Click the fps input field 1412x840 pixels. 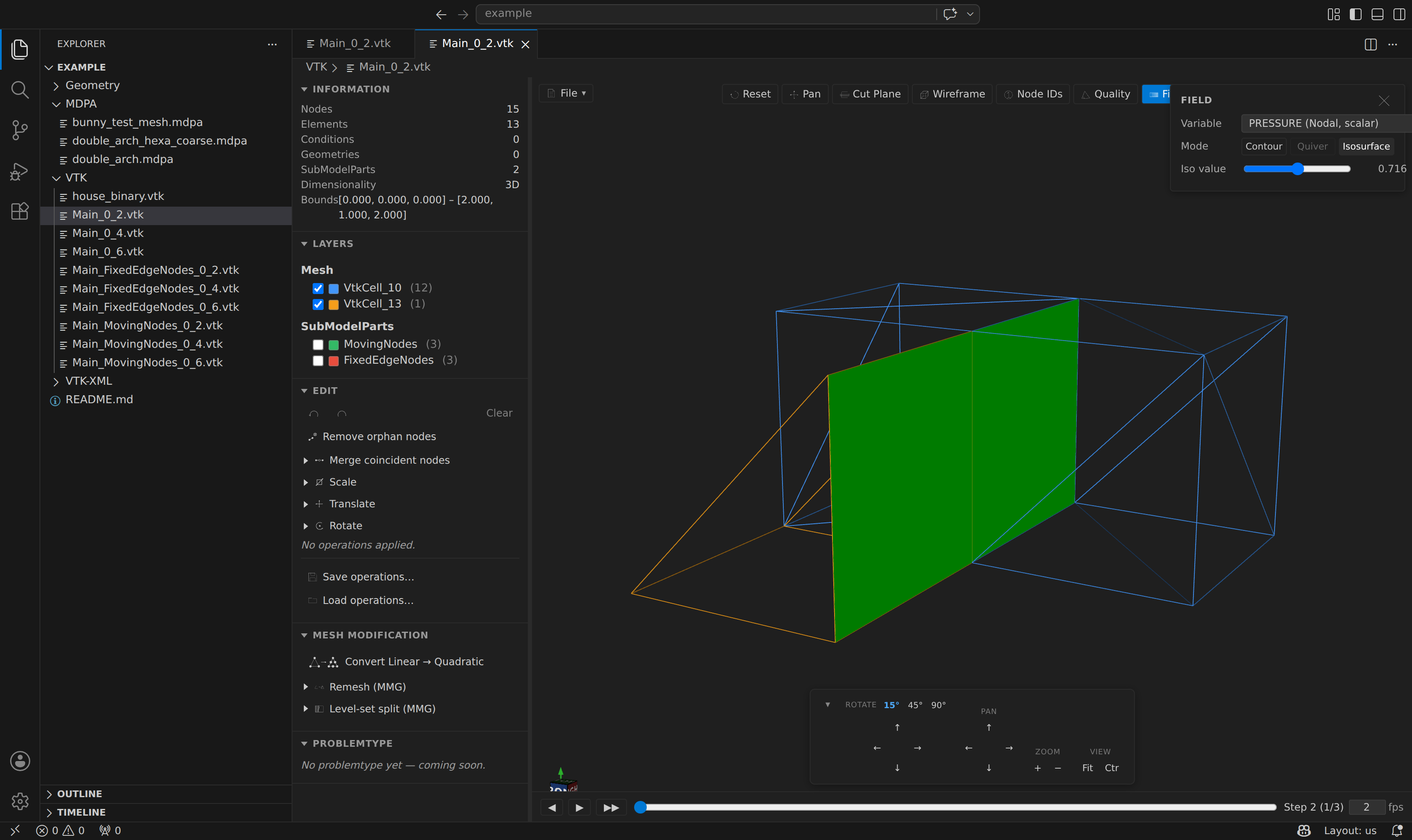(x=1367, y=807)
